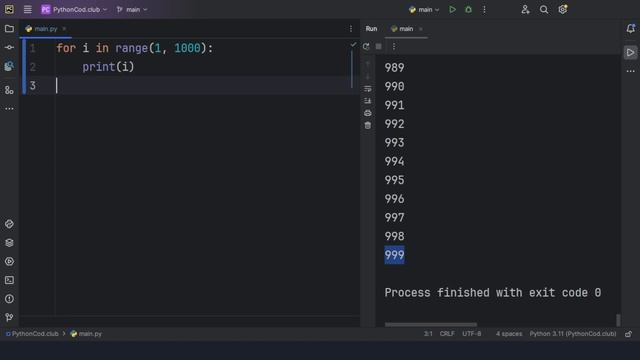Click inspection checkmark in editor corner
The width and height of the screenshot is (640, 360).
pyautogui.click(x=353, y=44)
